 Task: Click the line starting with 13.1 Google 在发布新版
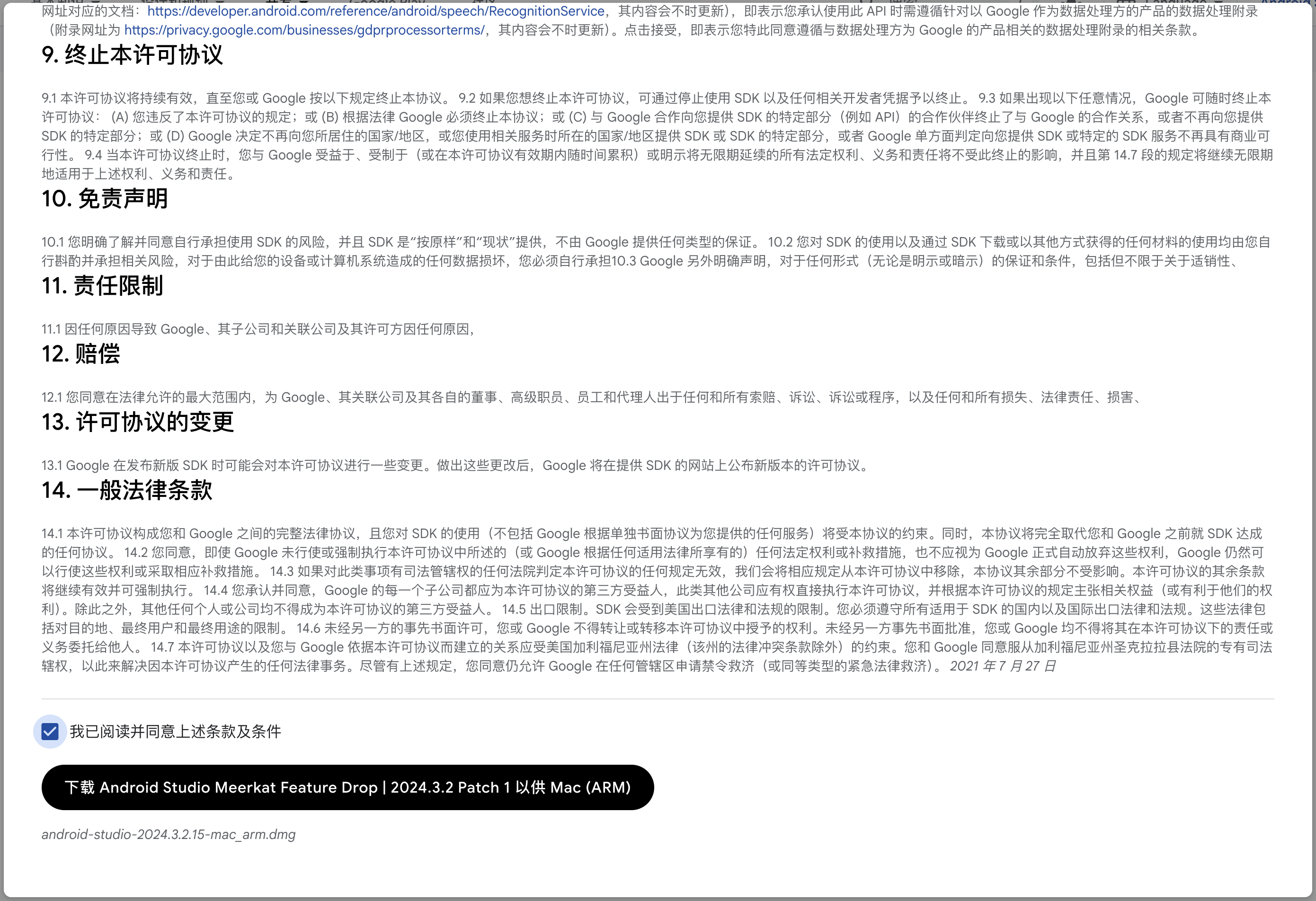pos(456,465)
